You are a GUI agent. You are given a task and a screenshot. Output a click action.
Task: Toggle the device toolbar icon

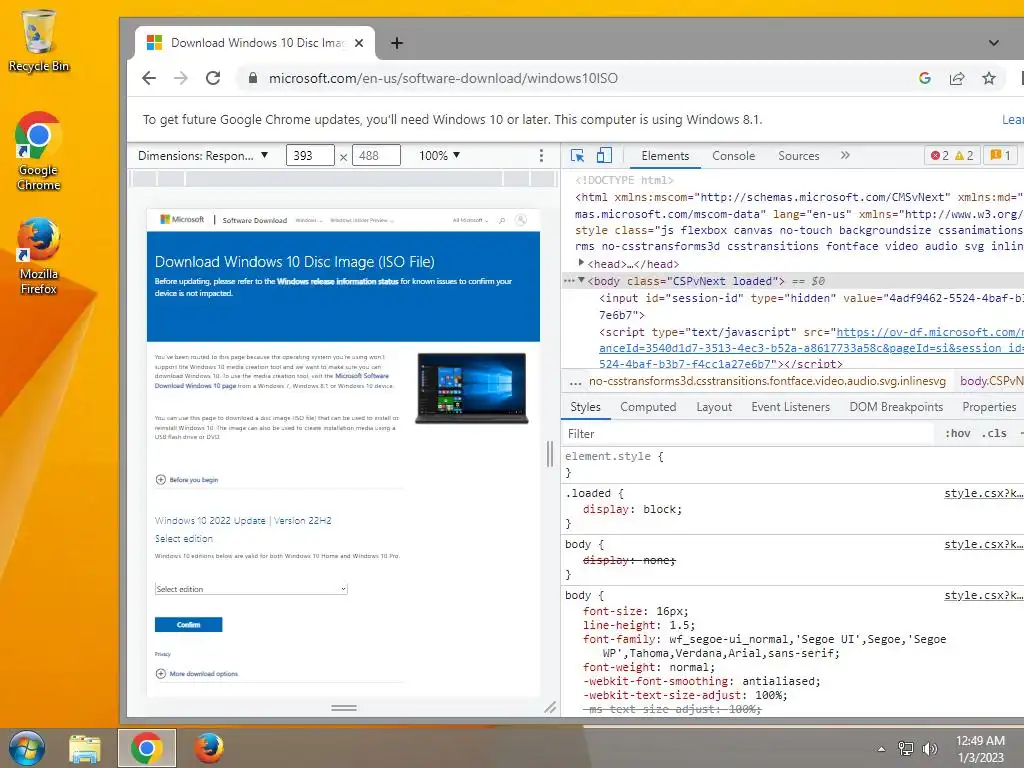(x=604, y=155)
